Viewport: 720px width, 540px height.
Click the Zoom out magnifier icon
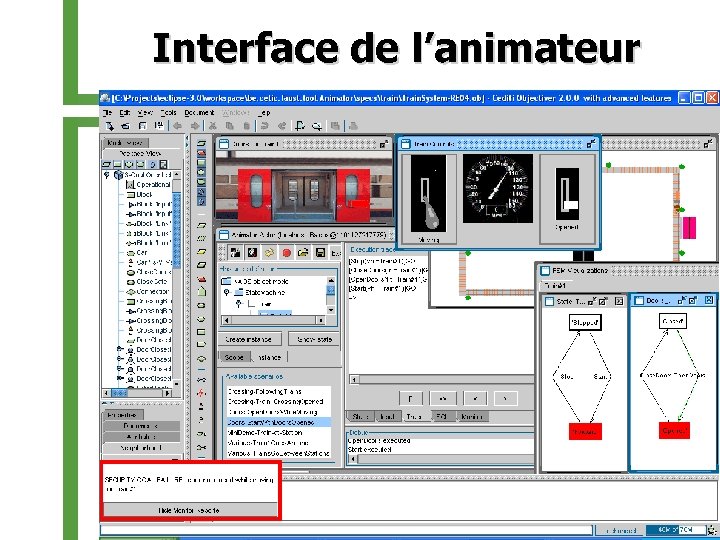point(317,126)
